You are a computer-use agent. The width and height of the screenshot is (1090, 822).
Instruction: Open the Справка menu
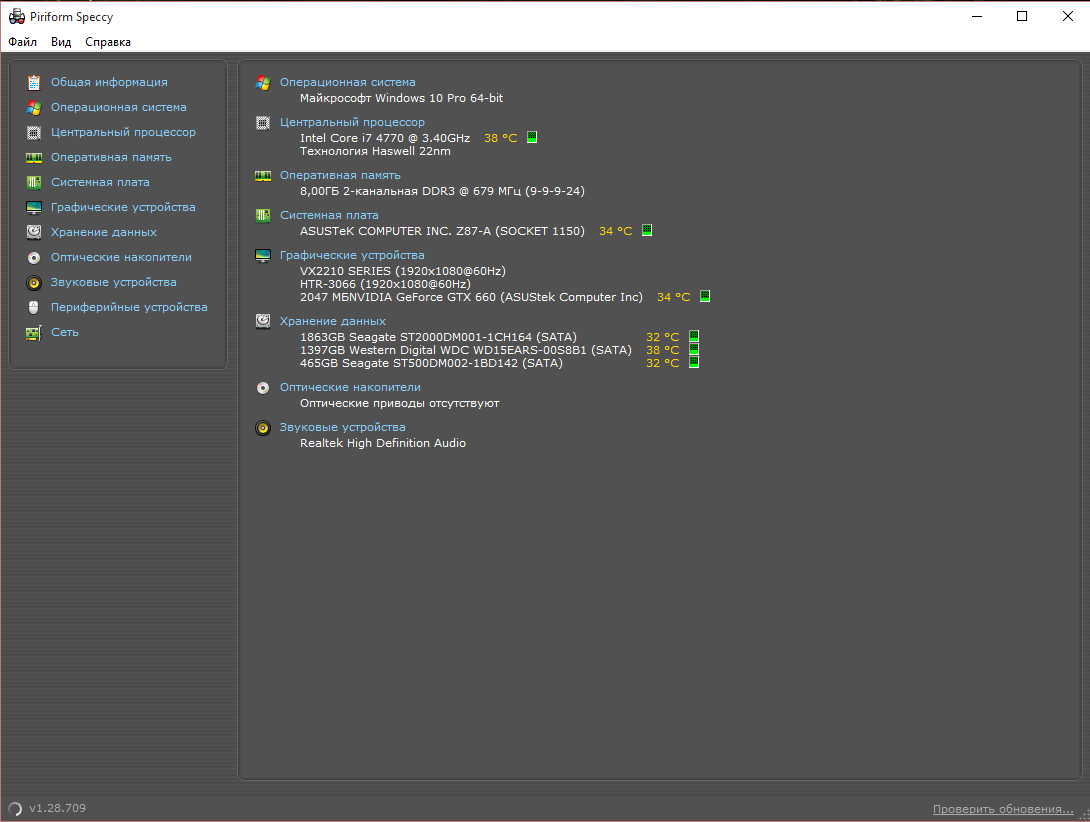(x=108, y=42)
